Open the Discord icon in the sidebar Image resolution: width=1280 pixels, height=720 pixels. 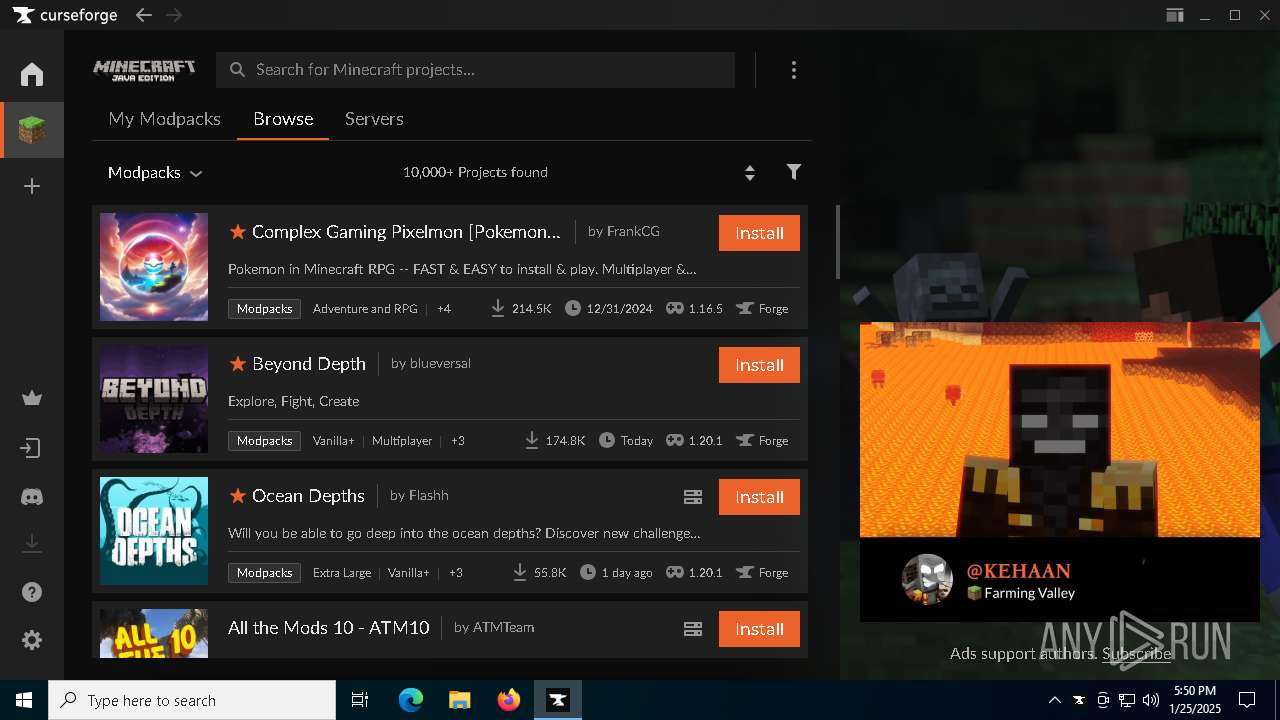(x=32, y=496)
